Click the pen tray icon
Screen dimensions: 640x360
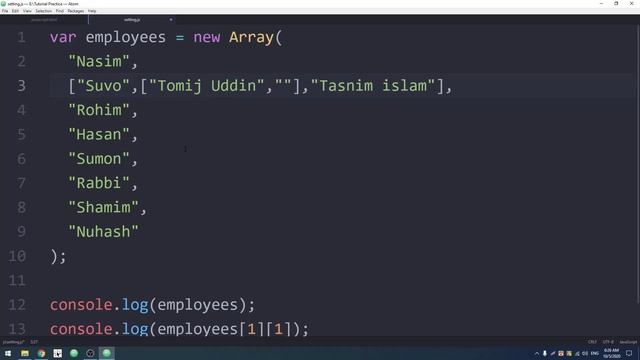point(553,353)
